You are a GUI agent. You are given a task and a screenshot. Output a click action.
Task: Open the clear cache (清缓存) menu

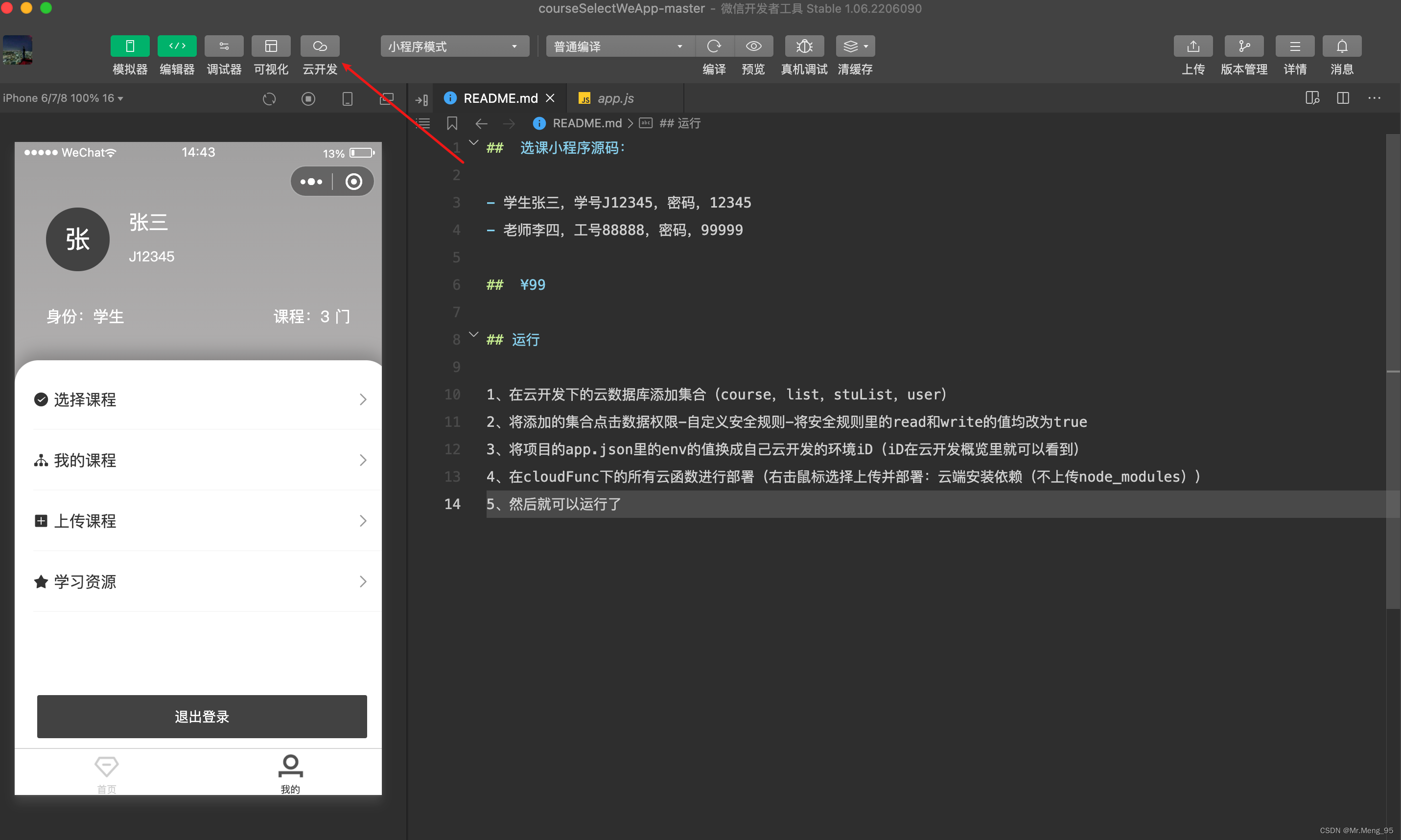click(855, 46)
